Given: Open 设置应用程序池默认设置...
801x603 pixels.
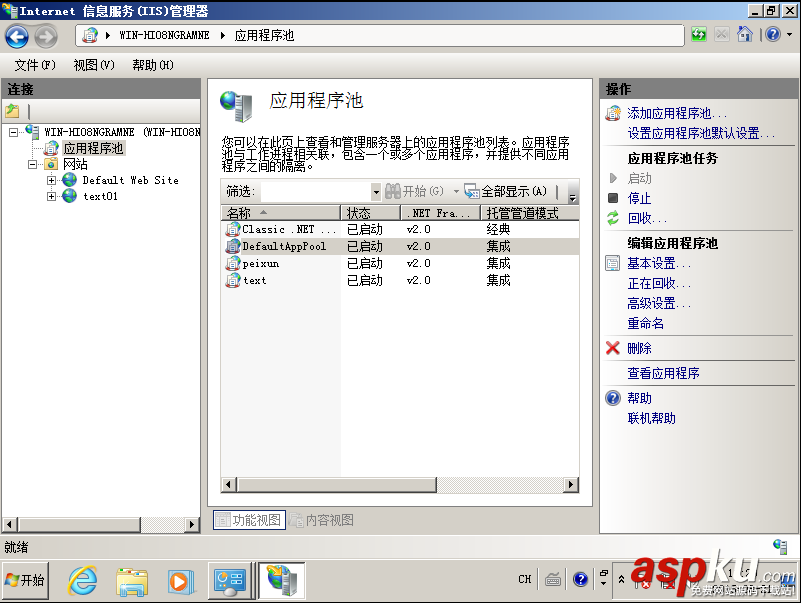Looking at the screenshot, I should click(x=701, y=133).
